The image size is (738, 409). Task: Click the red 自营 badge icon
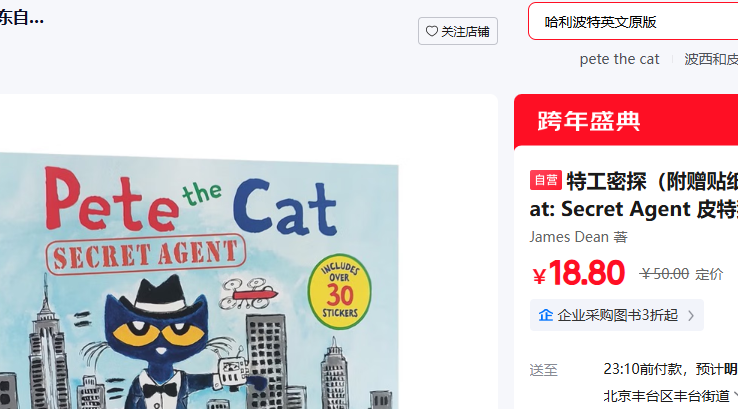pyautogui.click(x=545, y=180)
